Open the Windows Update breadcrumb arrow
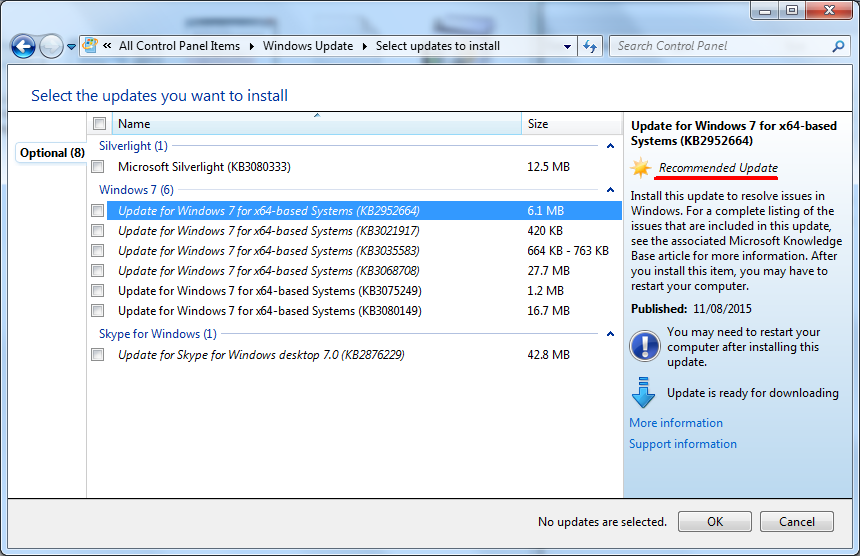This screenshot has height=556, width=860. (365, 47)
